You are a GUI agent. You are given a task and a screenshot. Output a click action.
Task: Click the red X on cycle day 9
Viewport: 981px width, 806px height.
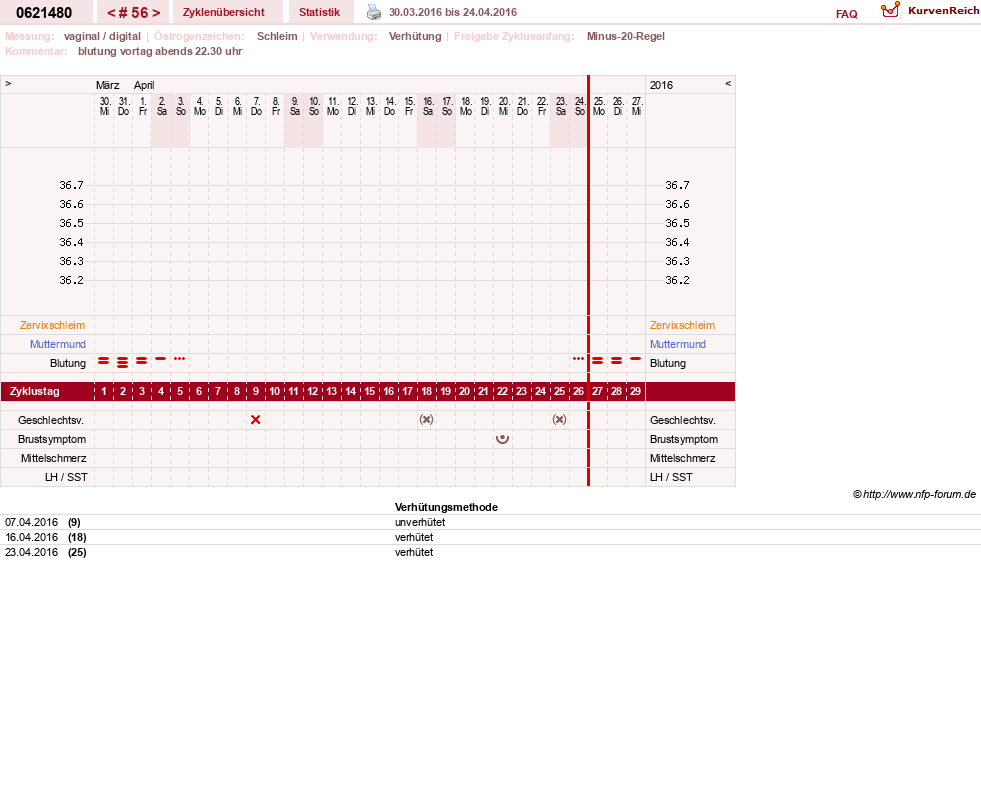pyautogui.click(x=255, y=420)
